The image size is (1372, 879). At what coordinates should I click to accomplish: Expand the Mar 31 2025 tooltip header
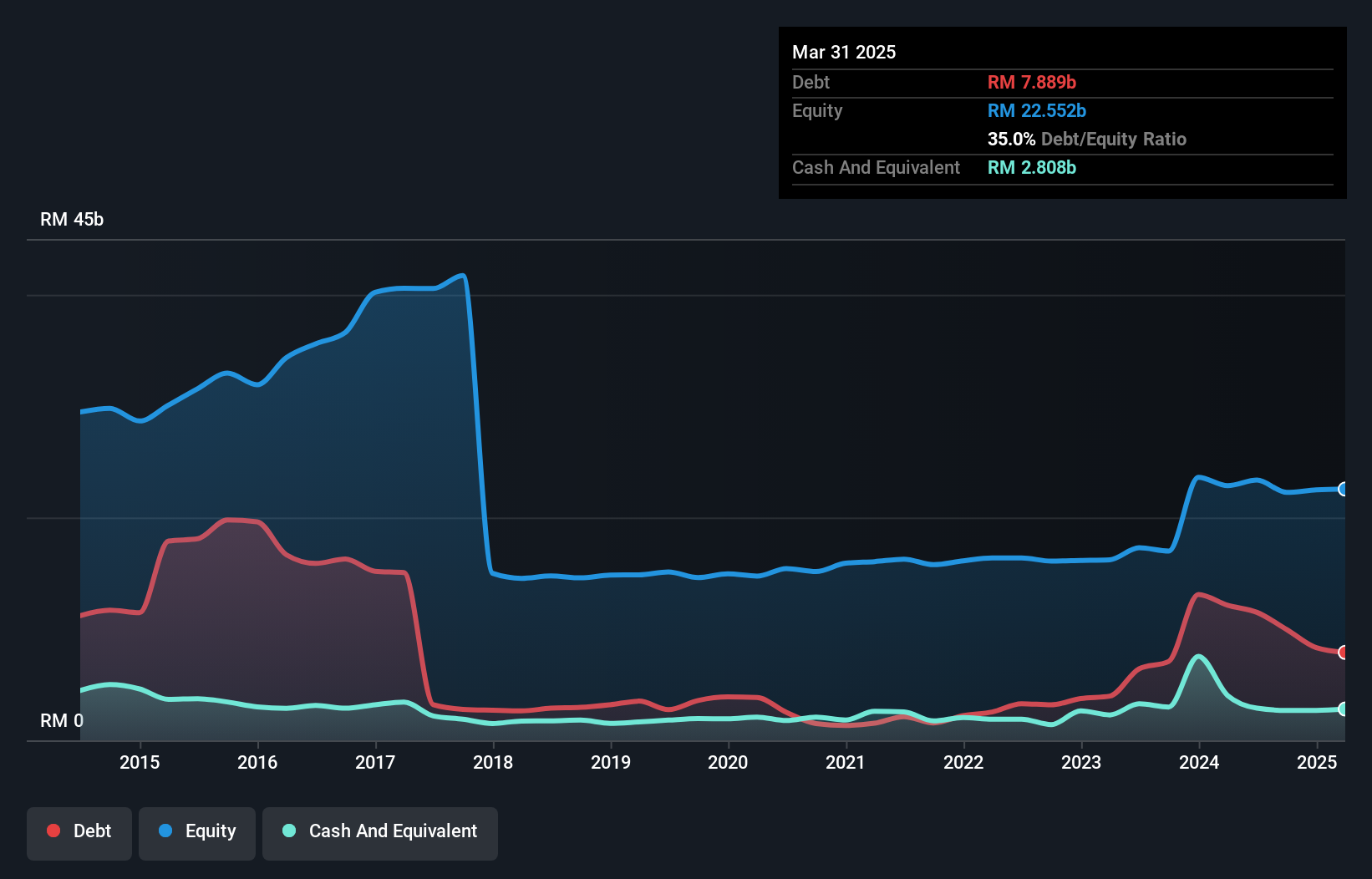click(844, 52)
